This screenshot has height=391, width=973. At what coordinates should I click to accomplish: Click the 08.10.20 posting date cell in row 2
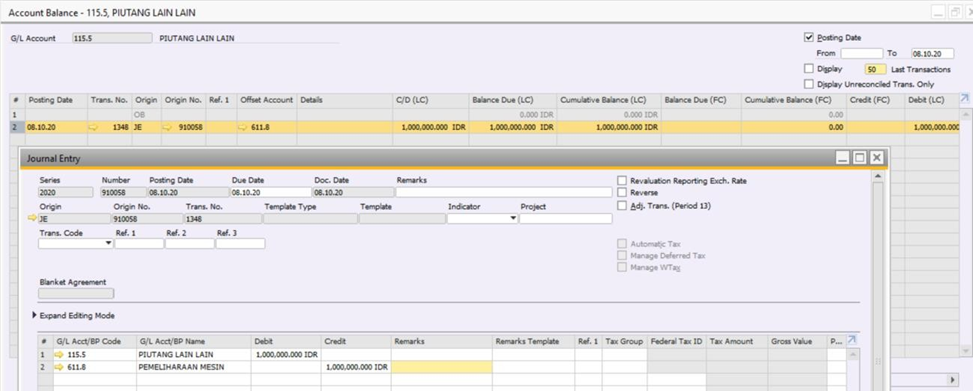[x=56, y=127]
